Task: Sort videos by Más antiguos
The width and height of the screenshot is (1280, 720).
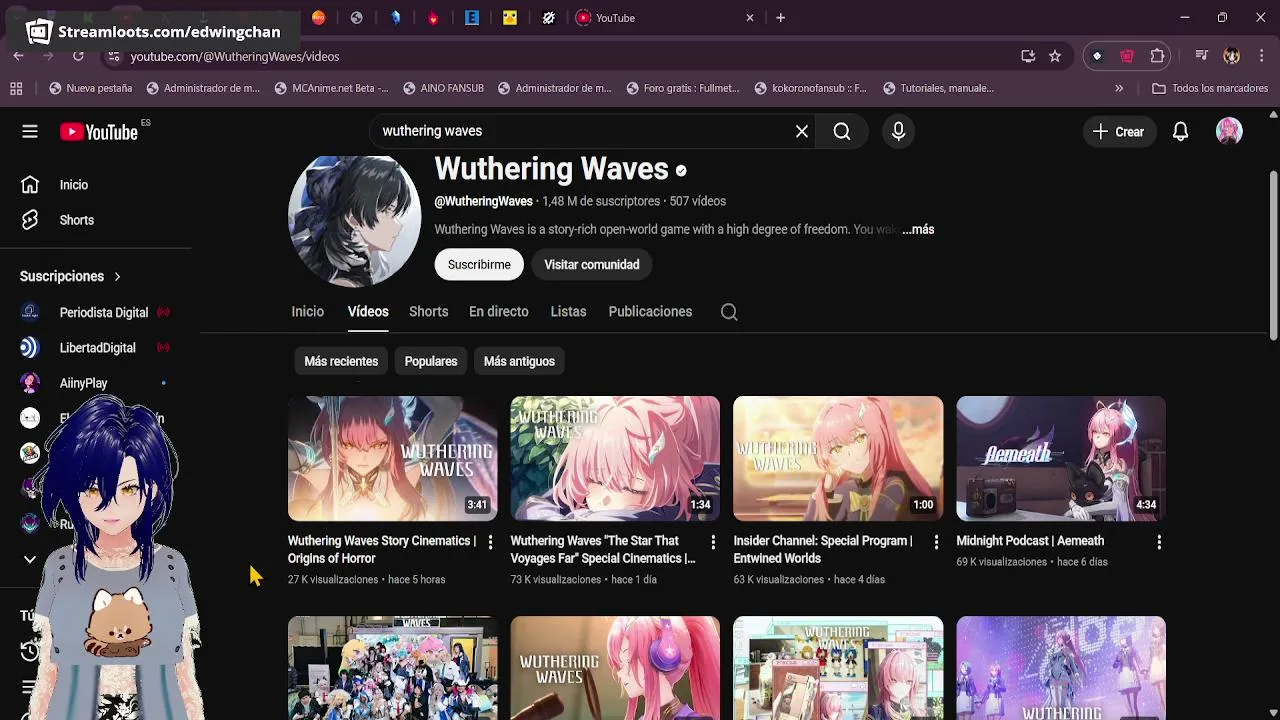Action: 519,361
